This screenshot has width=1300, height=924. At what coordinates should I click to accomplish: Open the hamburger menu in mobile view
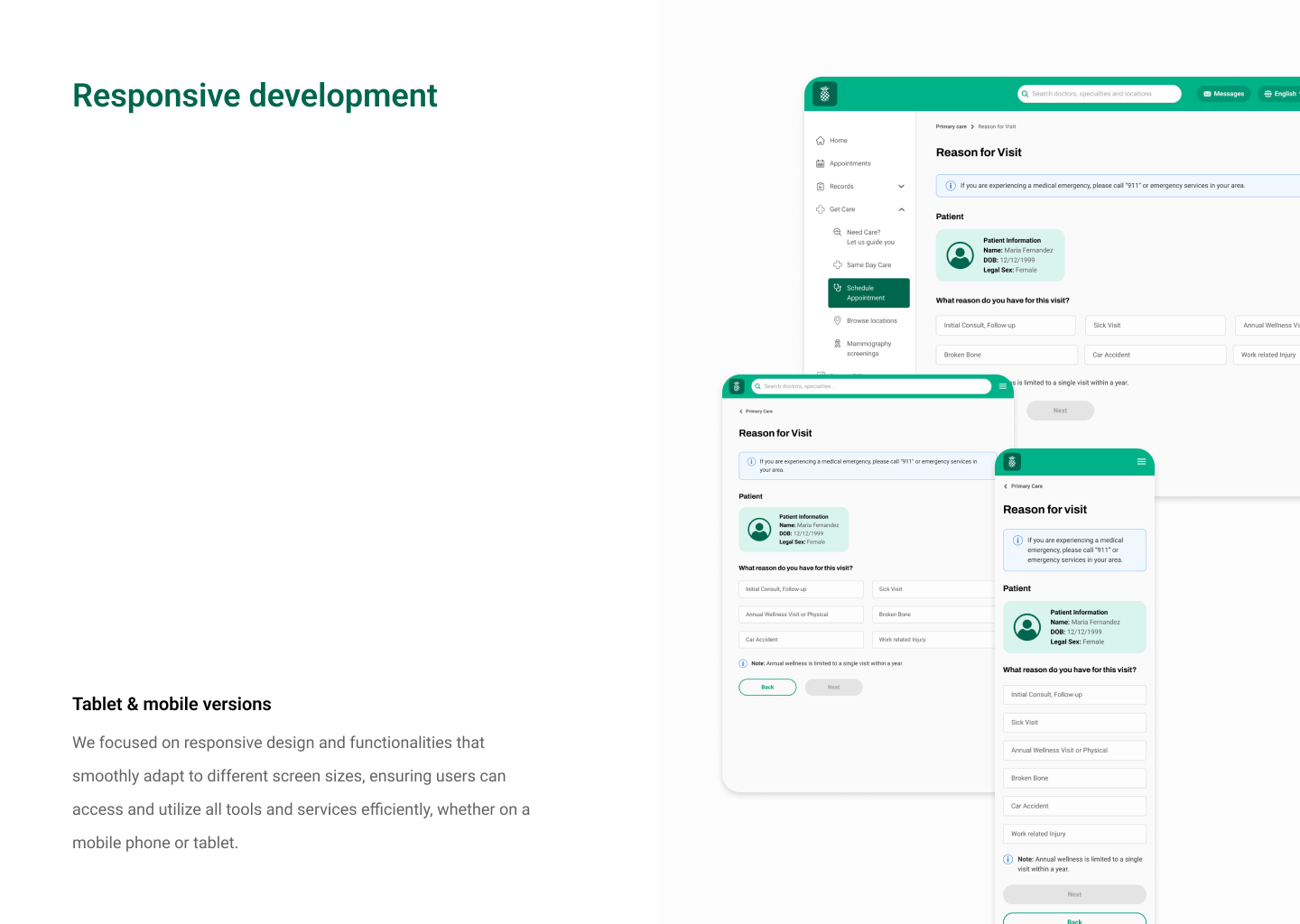pyautogui.click(x=1141, y=462)
